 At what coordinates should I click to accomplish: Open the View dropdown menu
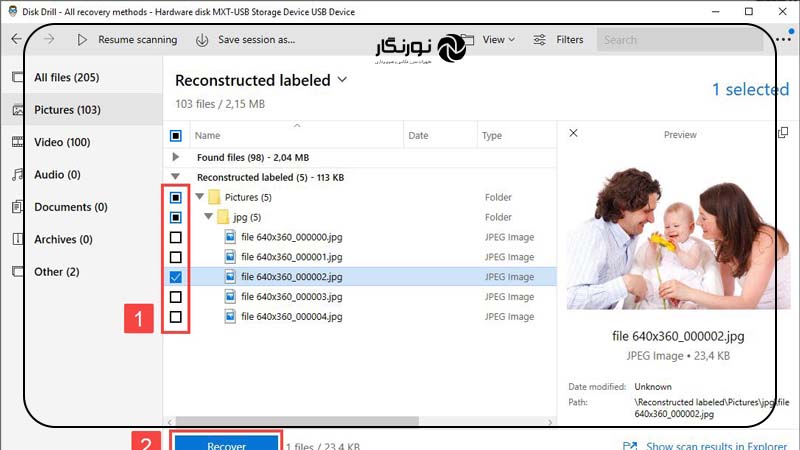coord(498,39)
